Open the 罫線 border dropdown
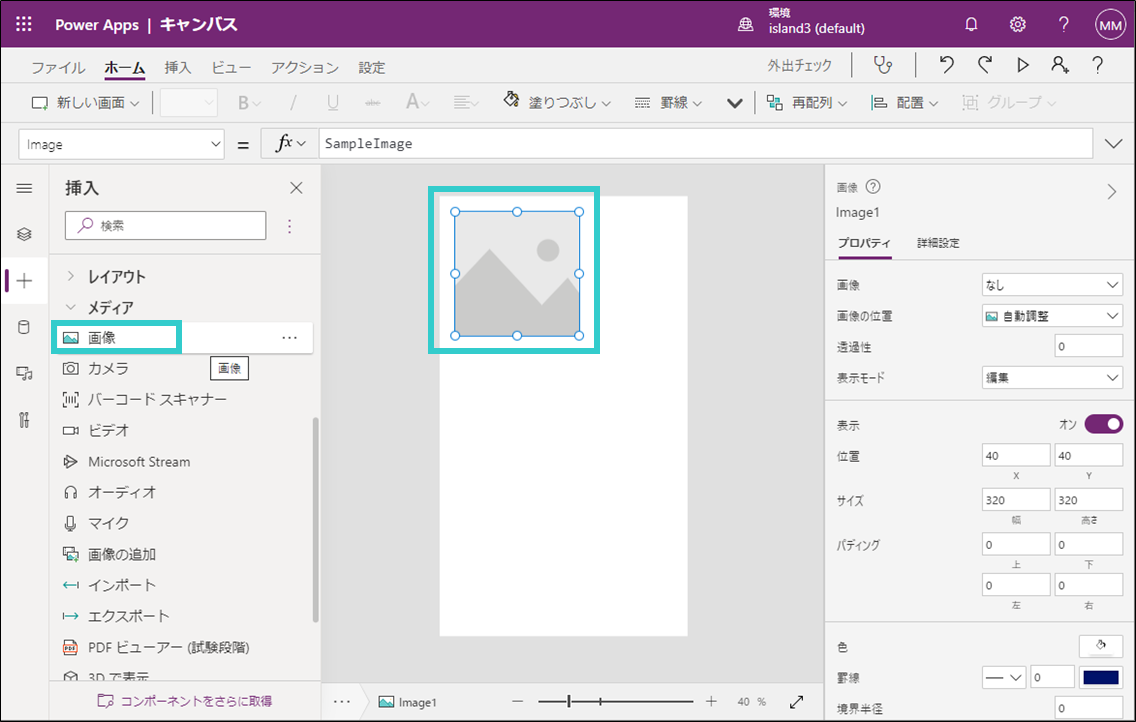The height and width of the screenshot is (722, 1136). tap(668, 103)
